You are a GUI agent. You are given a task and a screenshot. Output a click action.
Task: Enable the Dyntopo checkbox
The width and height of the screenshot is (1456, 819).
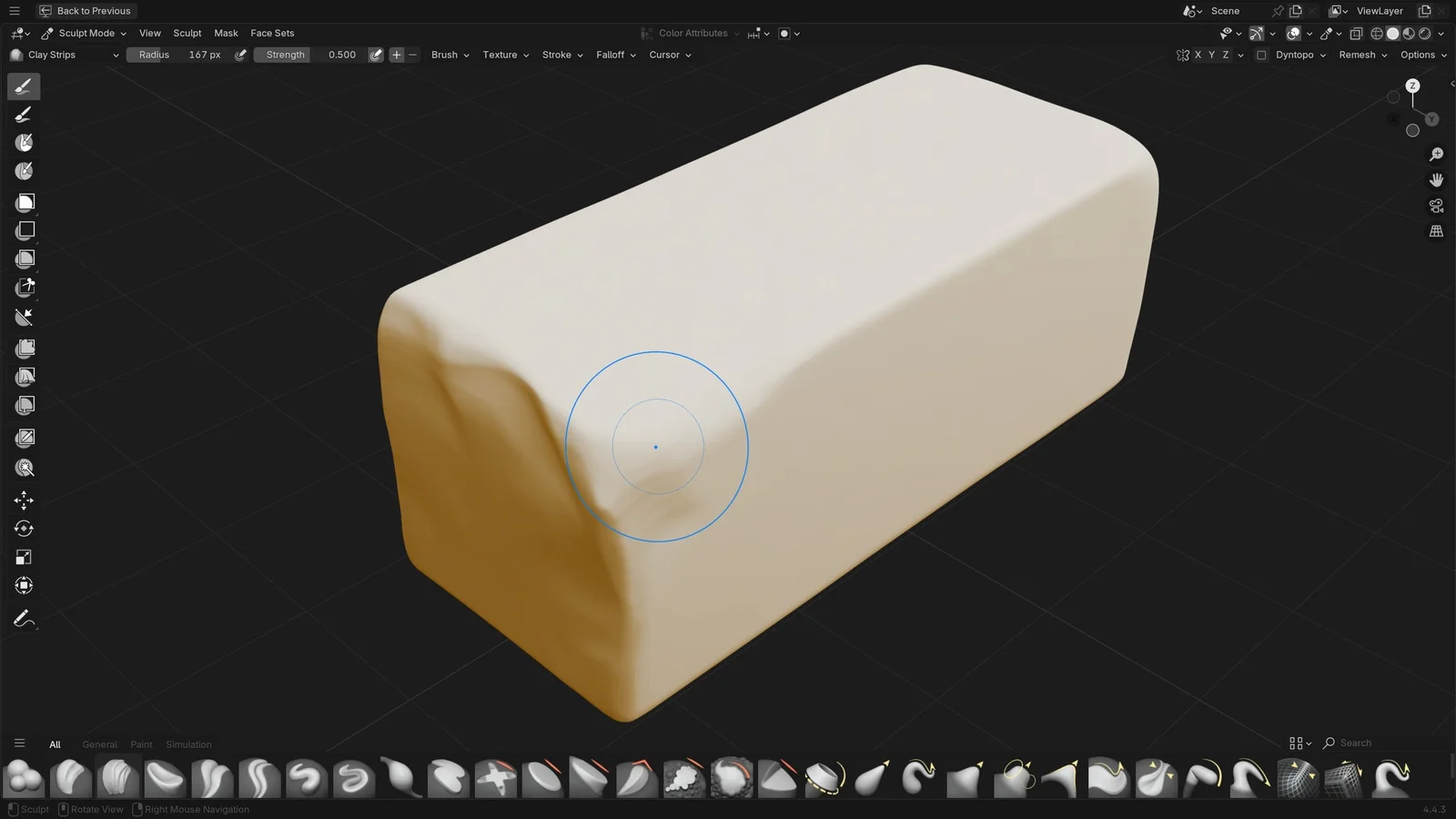(x=1261, y=55)
